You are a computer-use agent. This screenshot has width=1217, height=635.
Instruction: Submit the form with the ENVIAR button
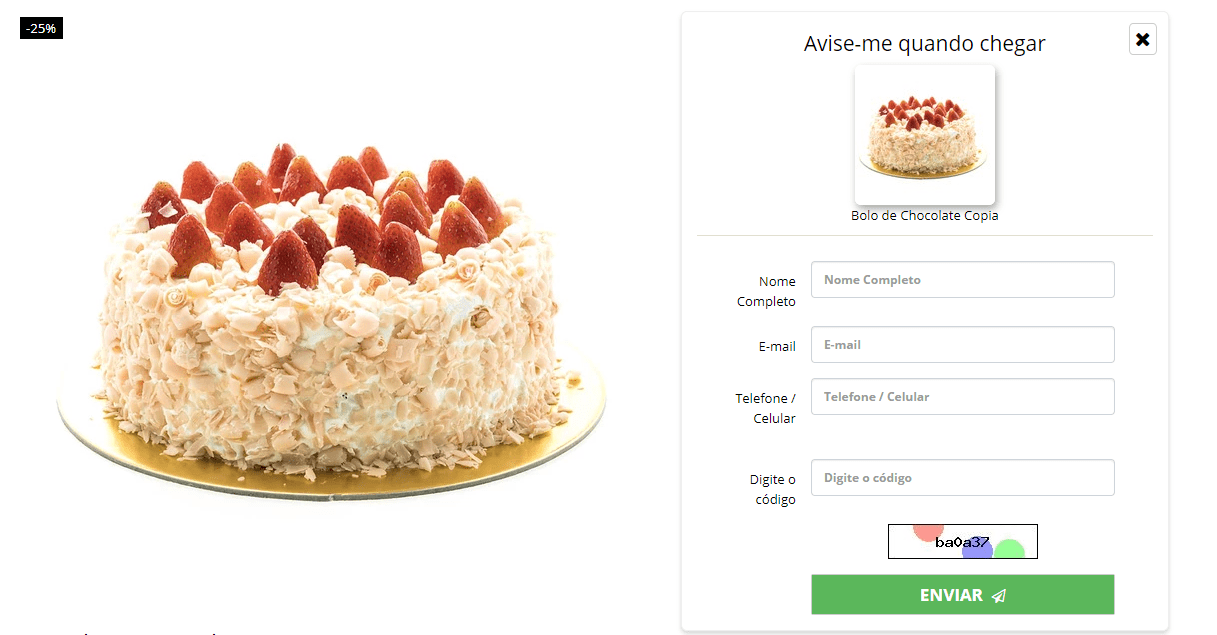pyautogui.click(x=962, y=595)
